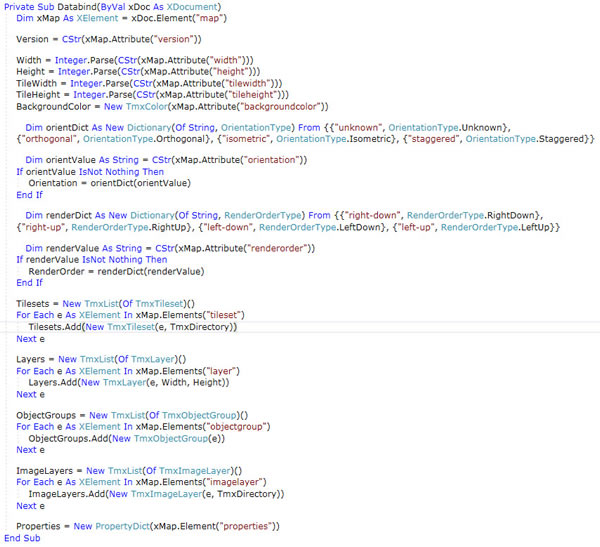Click the 'TileHeight = Integer.Parse' line
This screenshot has width=600, height=547.
pyautogui.click(x=152, y=95)
